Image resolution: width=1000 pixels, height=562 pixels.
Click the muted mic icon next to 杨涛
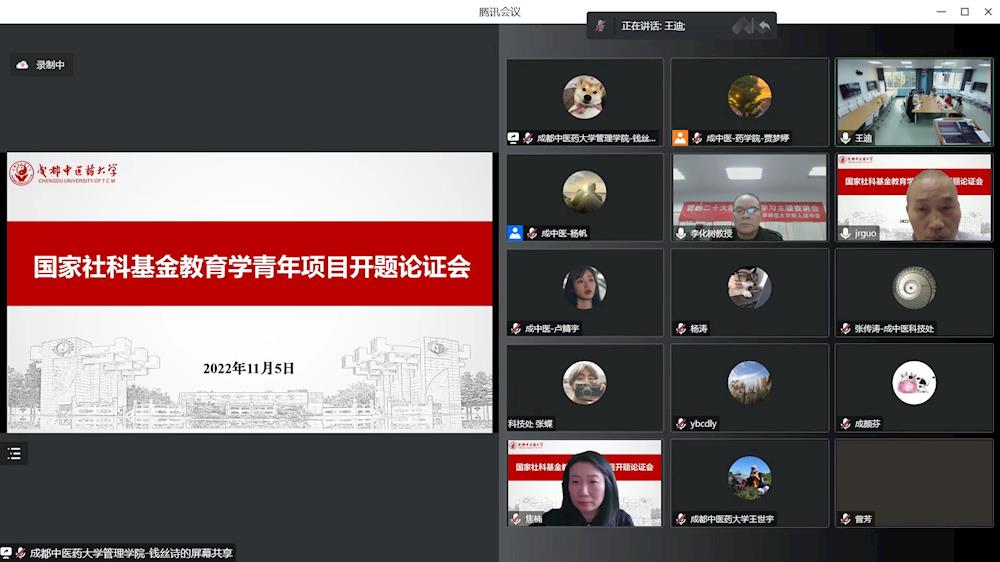(x=681, y=329)
